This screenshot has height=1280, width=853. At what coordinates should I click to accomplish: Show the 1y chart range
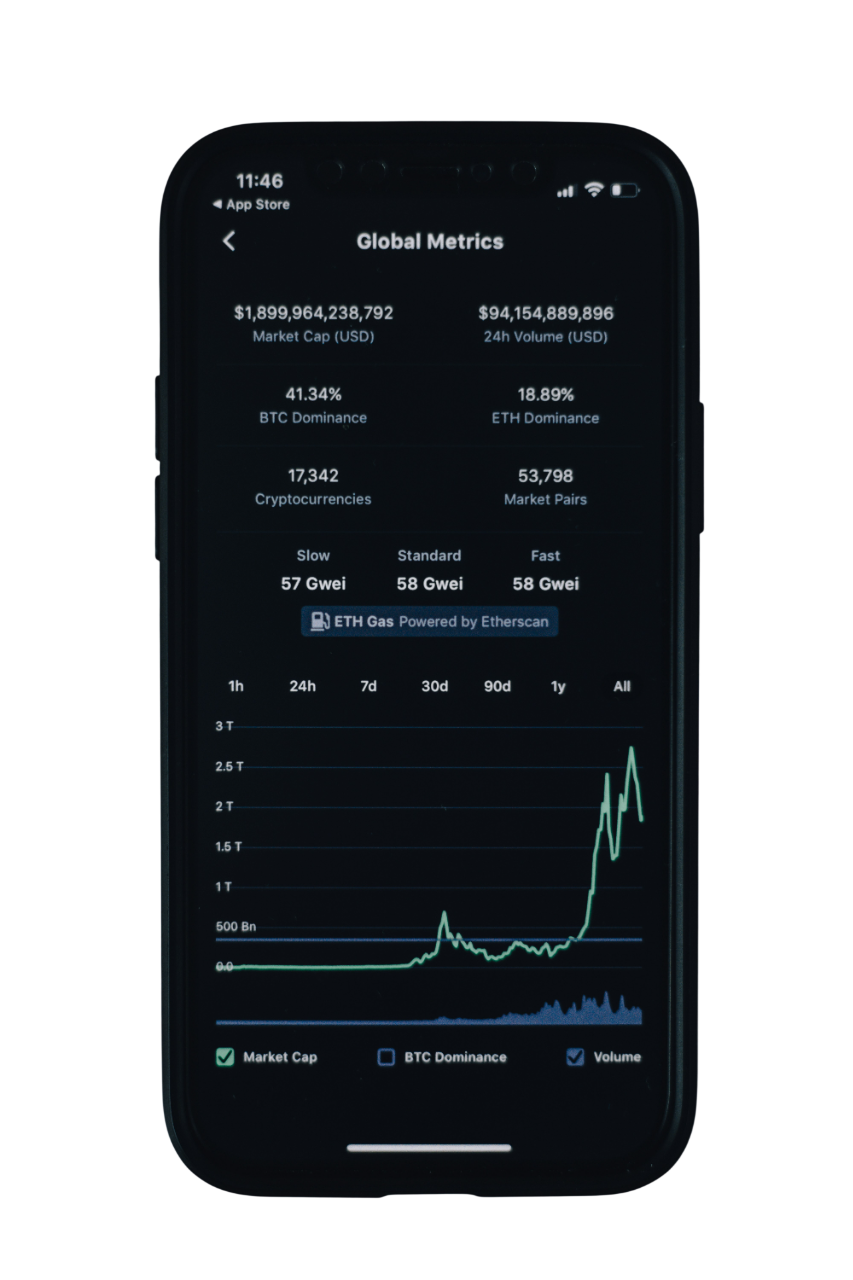click(558, 686)
